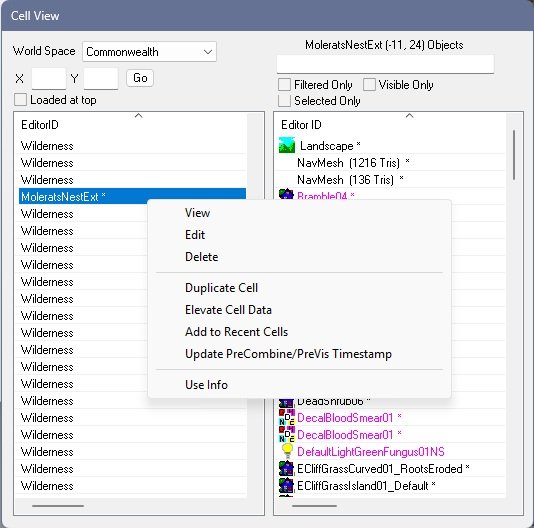Viewport: 534px width, 528px height.
Task: Select the MoleratsNestExt * cell row
Action: [x=132, y=197]
